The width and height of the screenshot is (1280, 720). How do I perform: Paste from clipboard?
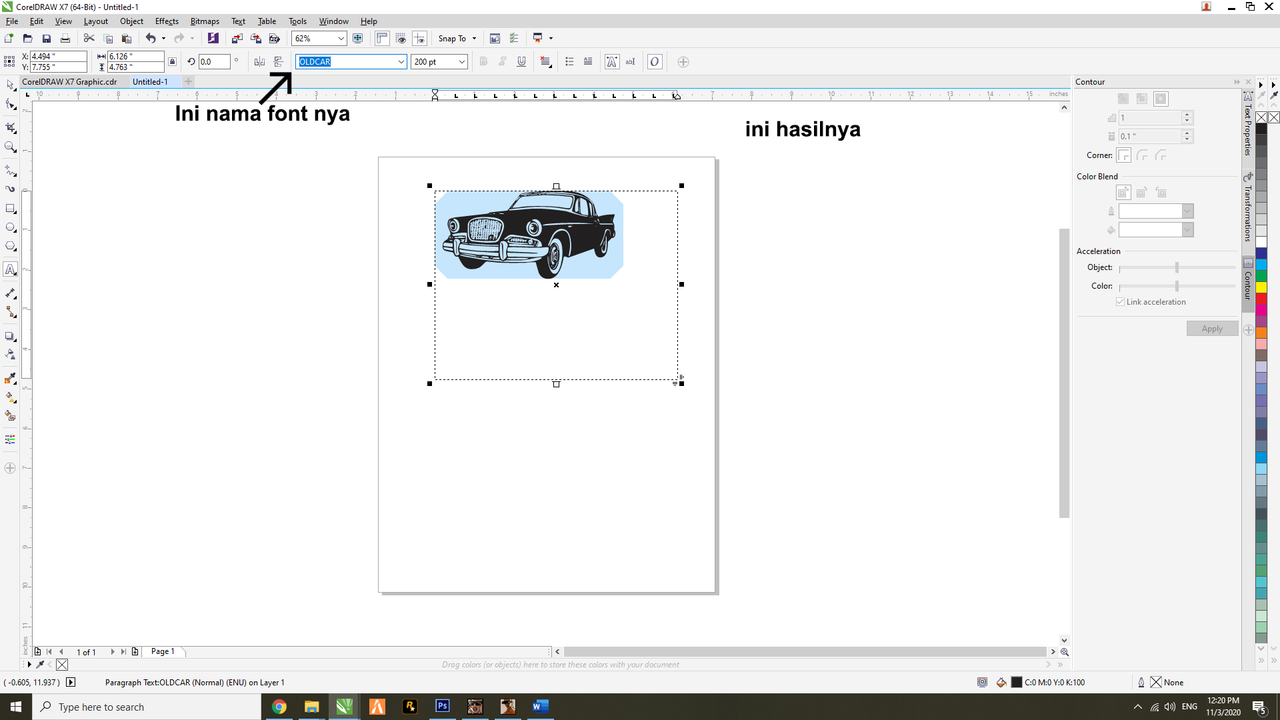[126, 38]
